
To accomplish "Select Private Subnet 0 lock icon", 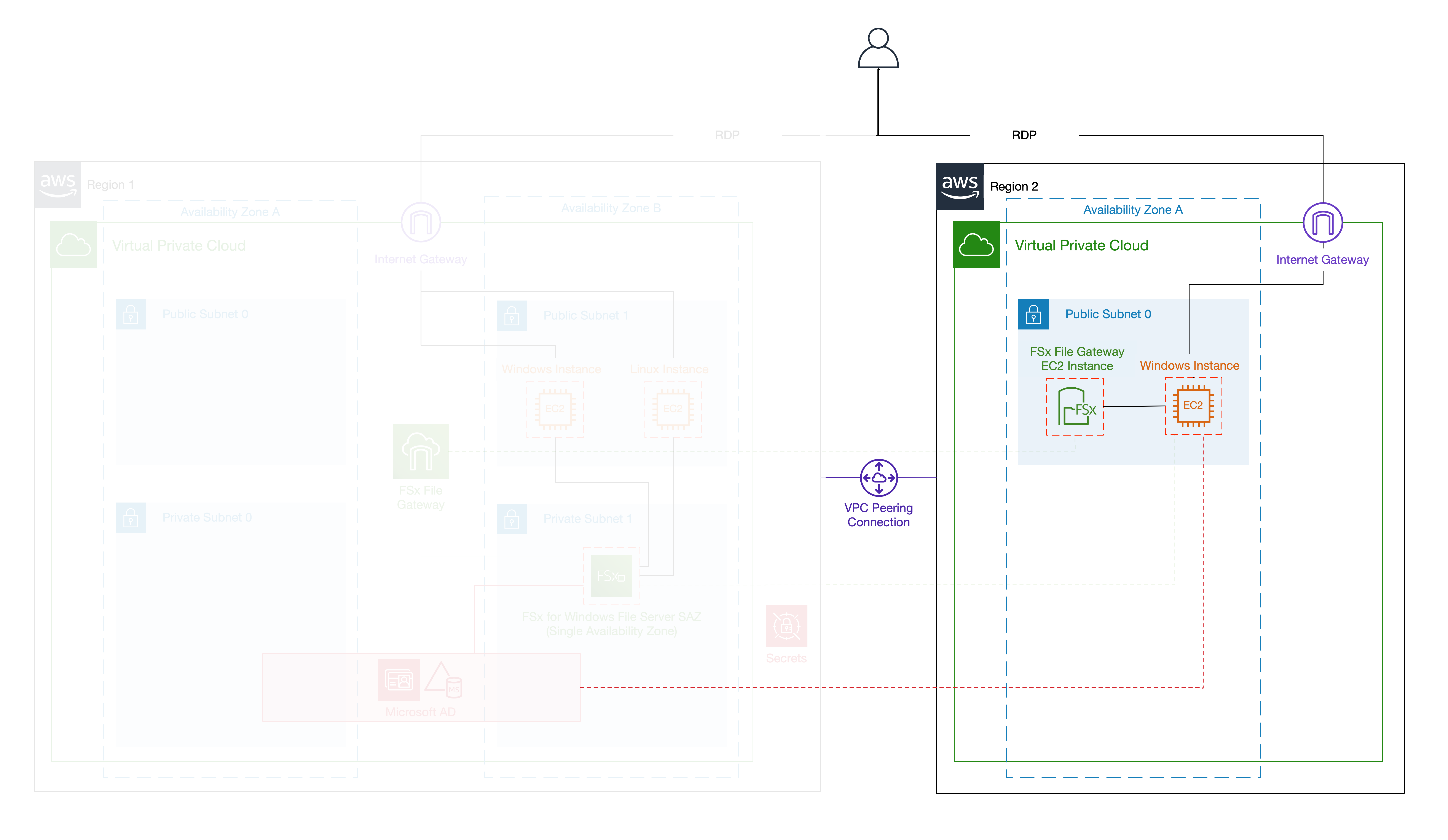I will pos(131,518).
